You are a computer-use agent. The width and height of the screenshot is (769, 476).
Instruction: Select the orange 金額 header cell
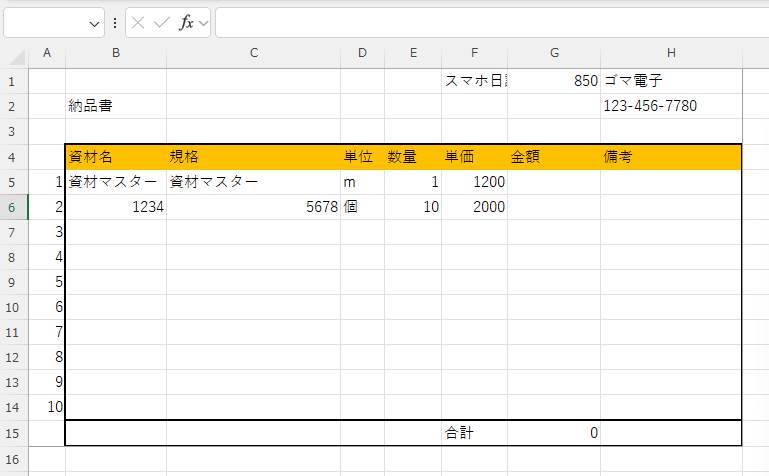553,157
